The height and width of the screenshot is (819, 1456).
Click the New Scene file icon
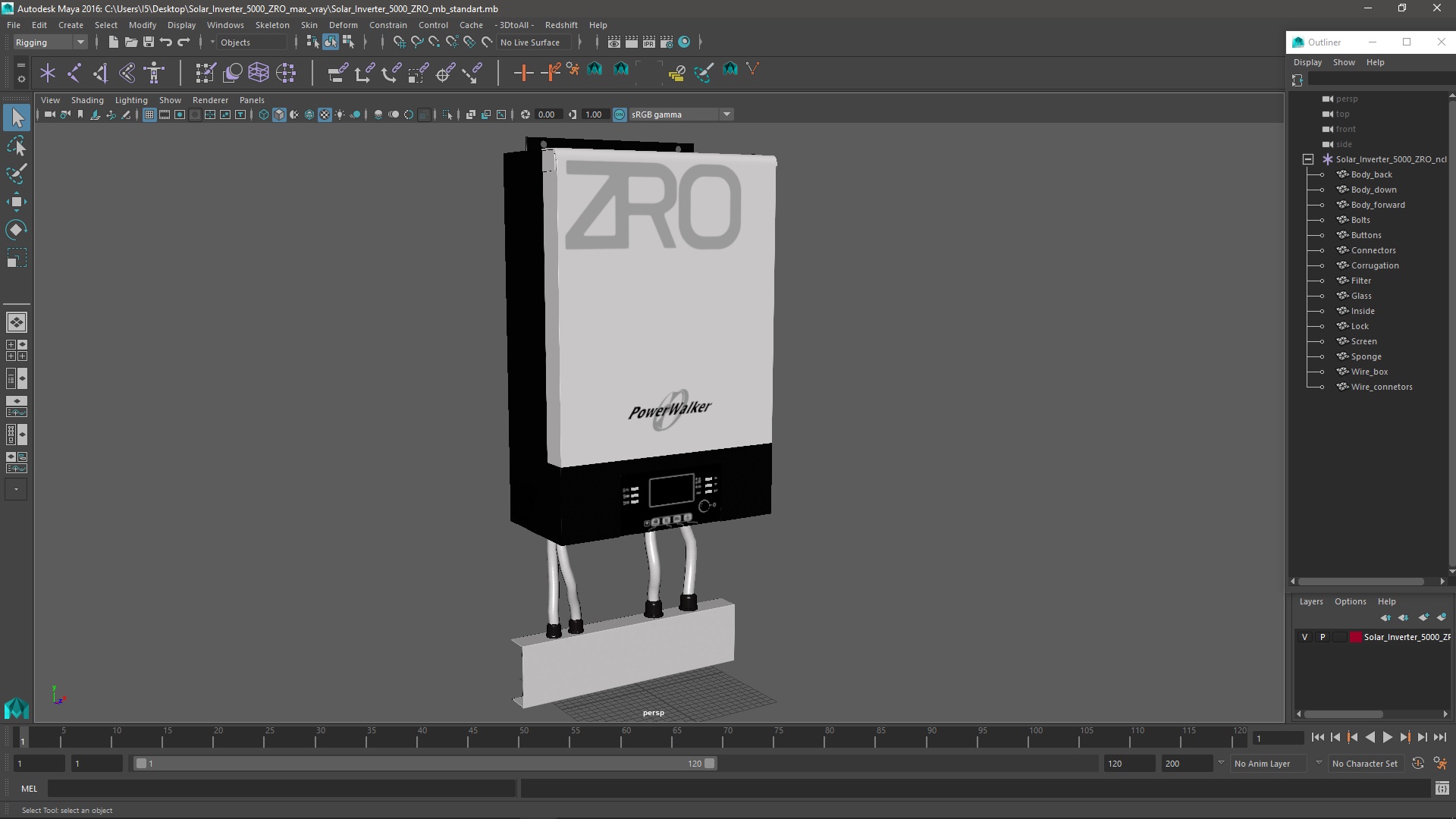tap(113, 42)
